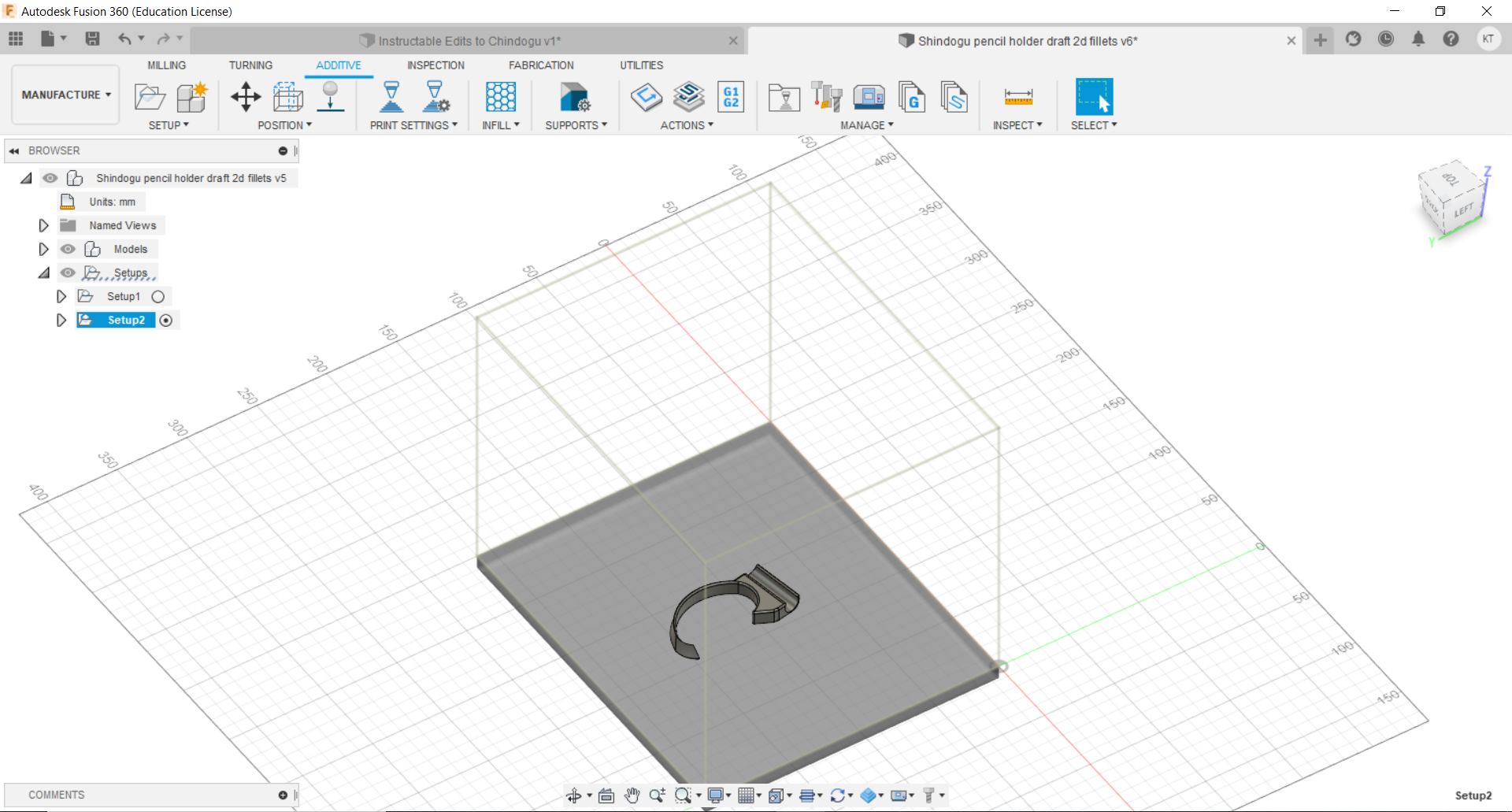Viewport: 1512px width, 812px height.
Task: Expand the Named Views tree node
Action: (43, 225)
